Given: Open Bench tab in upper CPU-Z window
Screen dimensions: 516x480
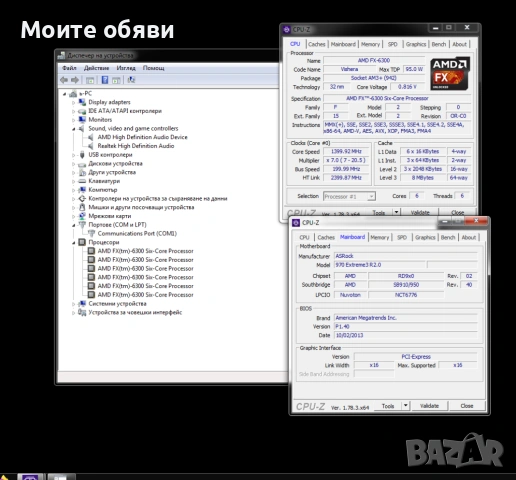Looking at the screenshot, I should (x=439, y=44).
